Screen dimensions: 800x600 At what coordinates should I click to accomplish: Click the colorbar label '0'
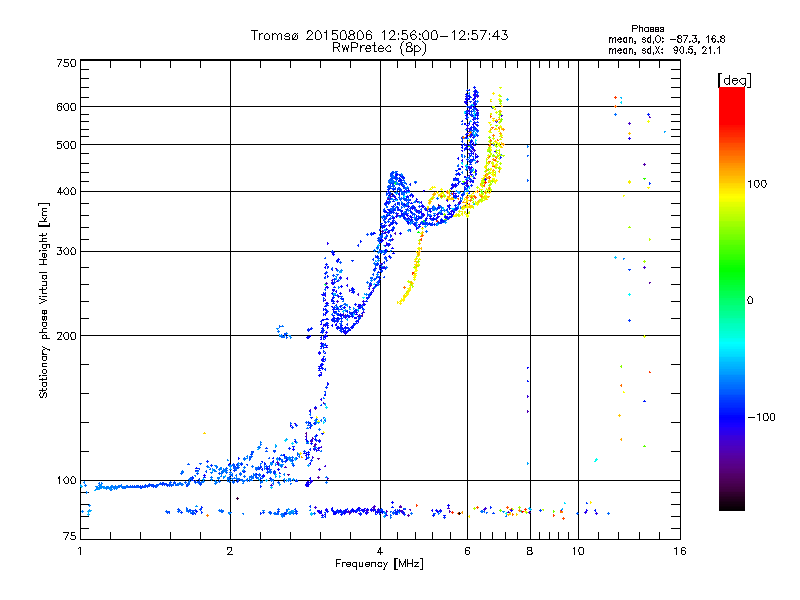pyautogui.click(x=750, y=301)
